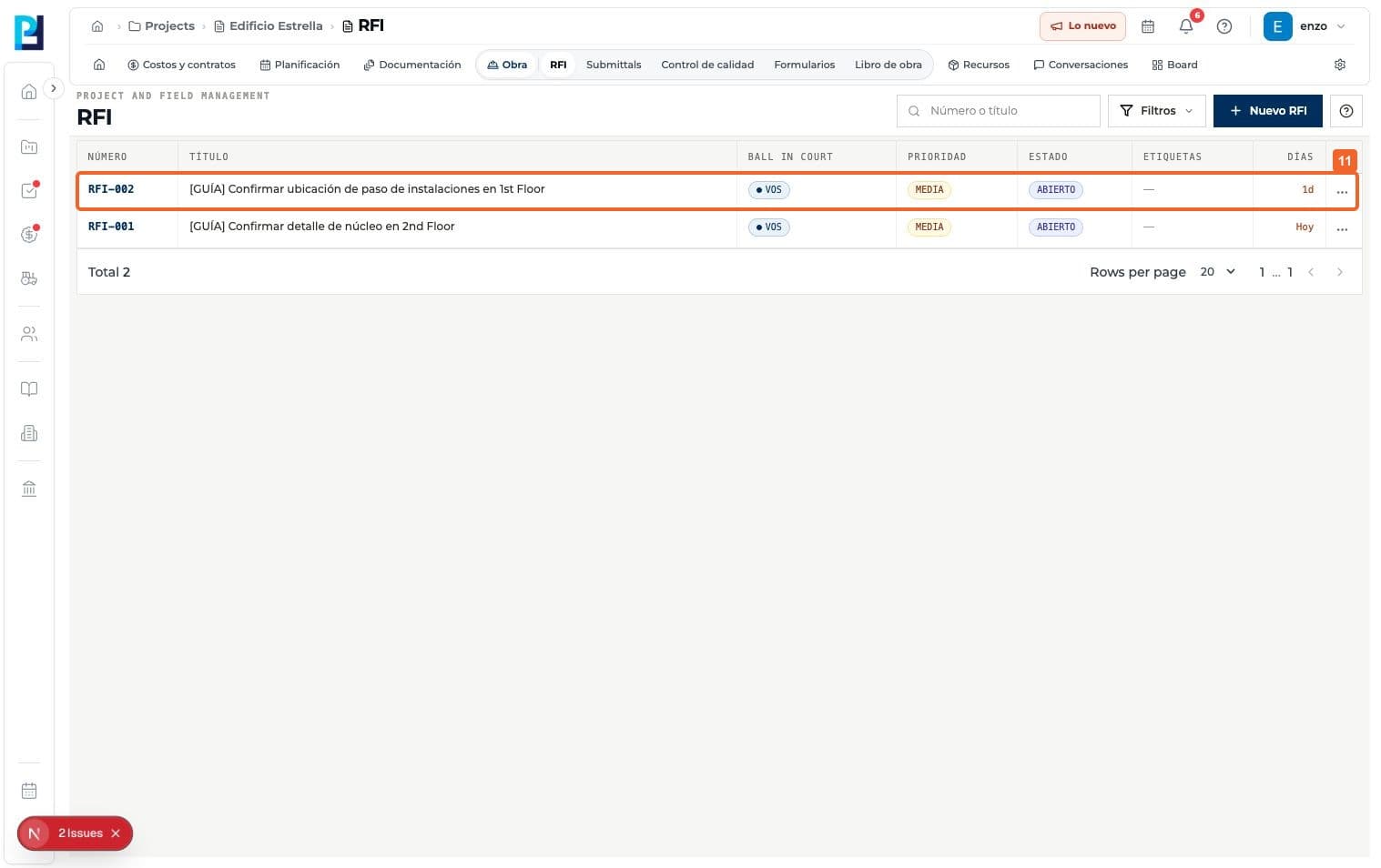Image resolution: width=1381 pixels, height=868 pixels.
Task: Switch to Control de calidad tab
Action: coord(707,65)
